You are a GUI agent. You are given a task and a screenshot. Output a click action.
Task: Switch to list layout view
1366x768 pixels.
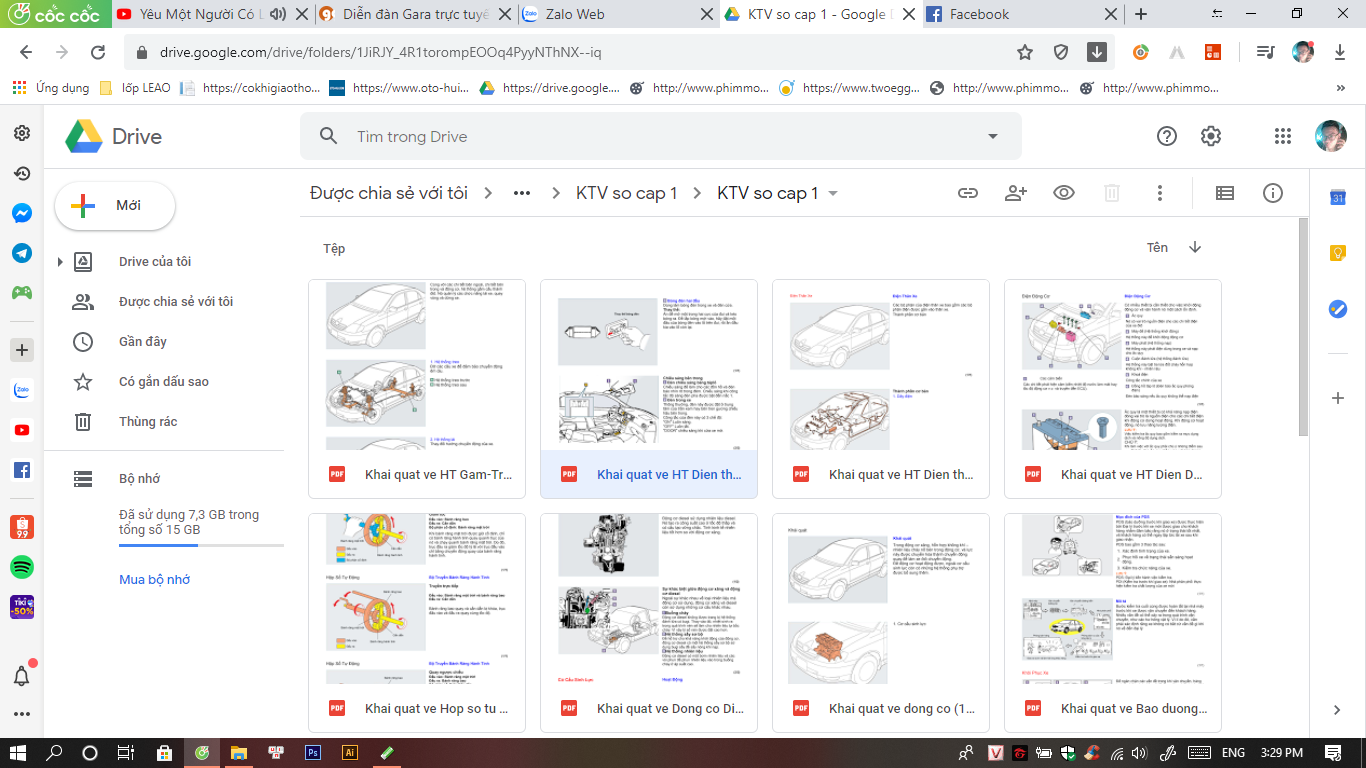tap(1224, 193)
